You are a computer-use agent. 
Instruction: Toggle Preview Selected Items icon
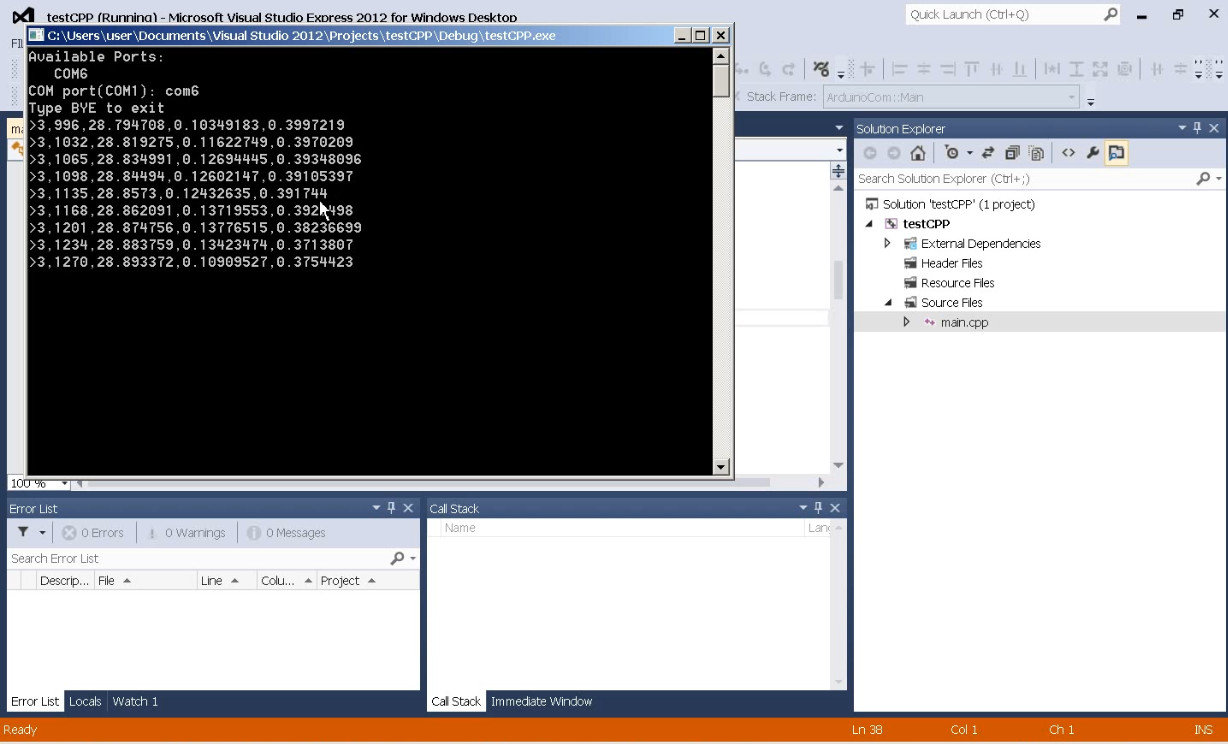[x=1116, y=153]
